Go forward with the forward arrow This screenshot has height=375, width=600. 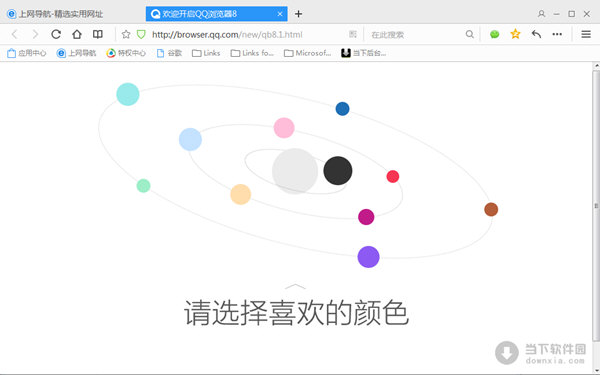point(35,34)
